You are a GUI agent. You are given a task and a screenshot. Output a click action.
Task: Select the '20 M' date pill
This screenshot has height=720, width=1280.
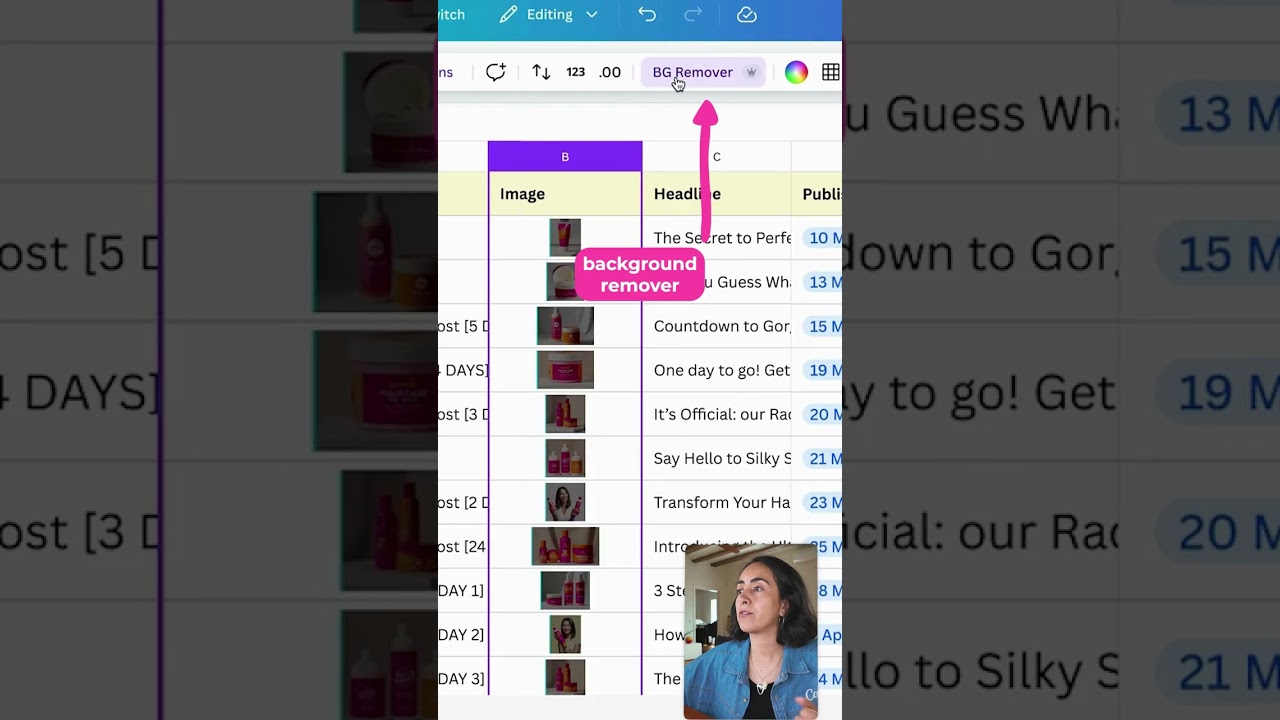click(822, 414)
